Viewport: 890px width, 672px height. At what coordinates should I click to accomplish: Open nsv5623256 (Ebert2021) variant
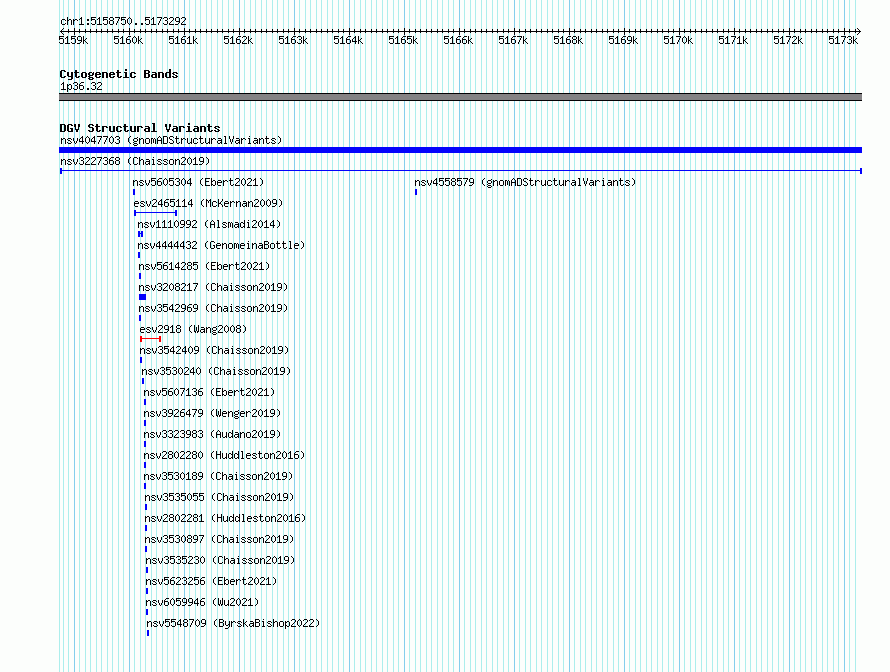pyautogui.click(x=211, y=581)
